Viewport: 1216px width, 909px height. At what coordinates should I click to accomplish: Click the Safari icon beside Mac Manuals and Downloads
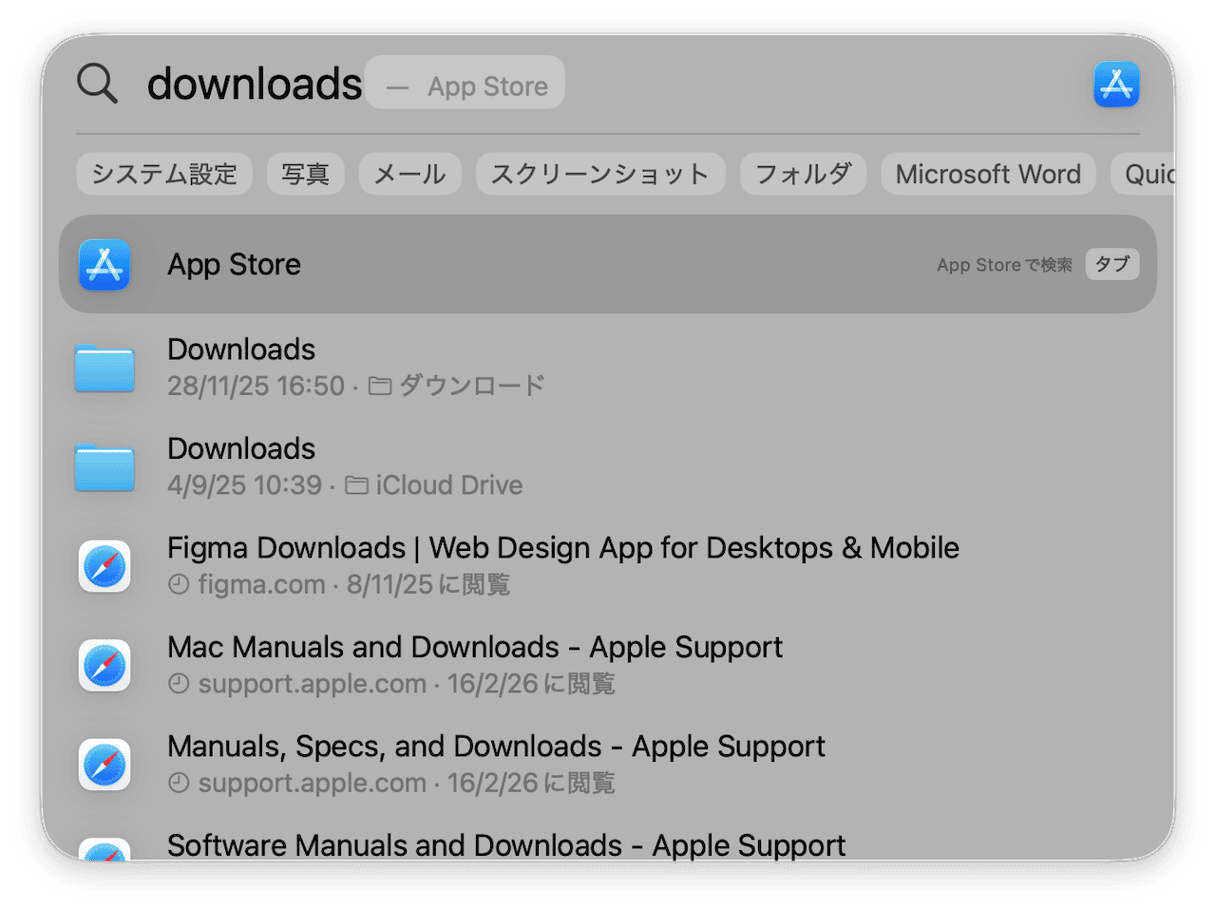point(105,665)
